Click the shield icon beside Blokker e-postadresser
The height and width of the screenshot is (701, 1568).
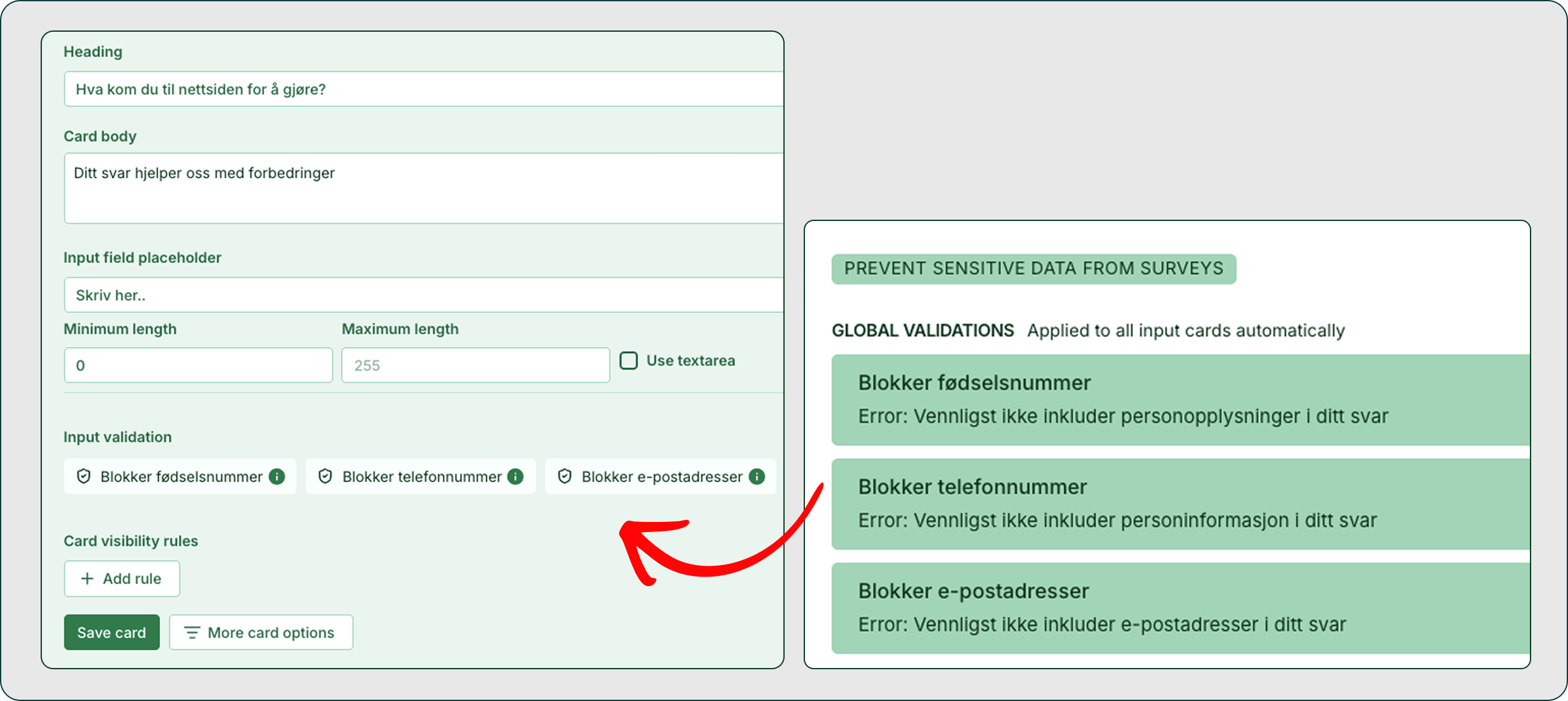[565, 476]
